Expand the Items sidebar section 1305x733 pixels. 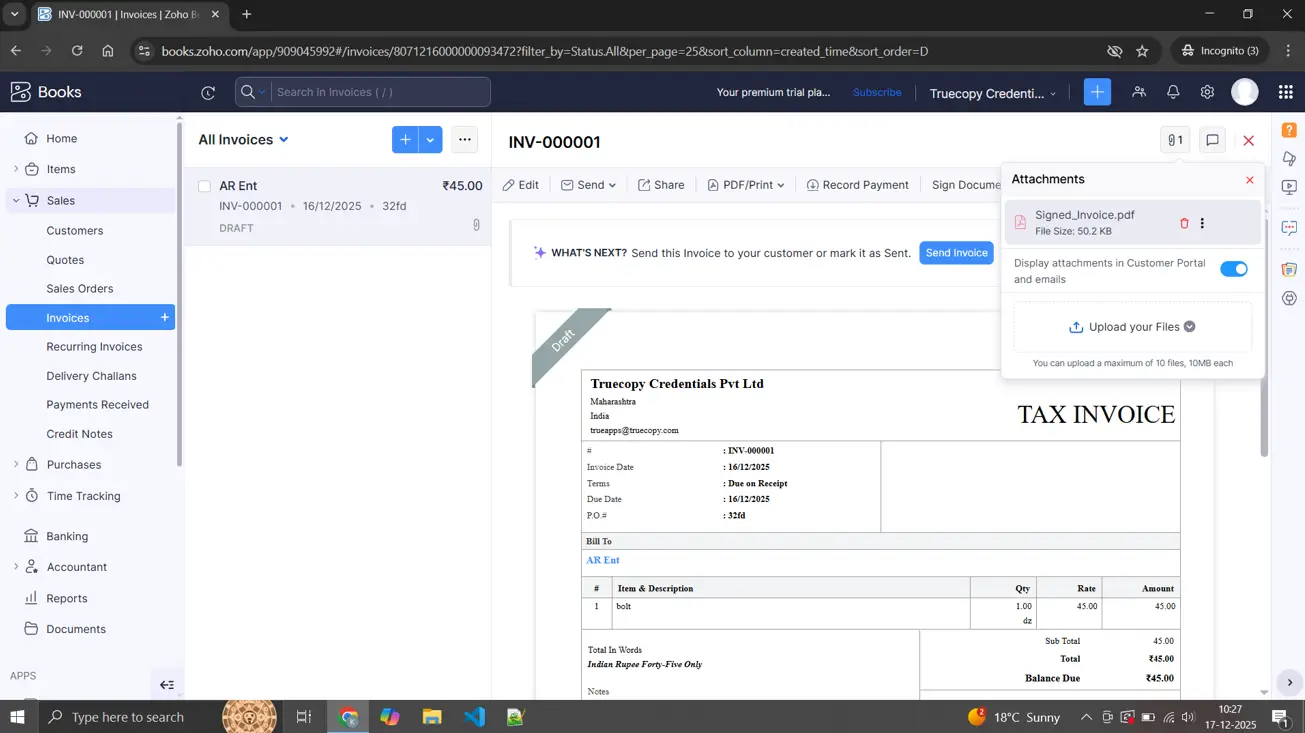(x=16, y=169)
